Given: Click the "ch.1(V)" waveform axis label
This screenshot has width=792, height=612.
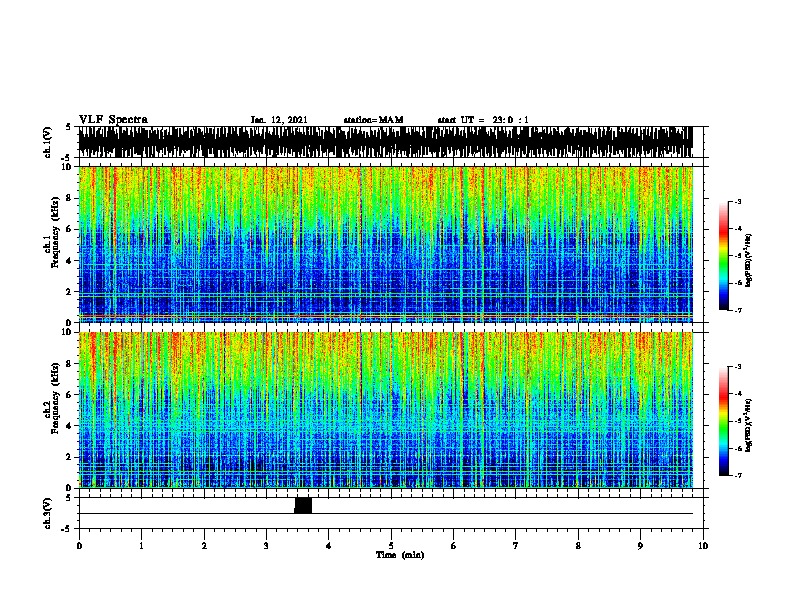Looking at the screenshot, I should pos(48,142).
